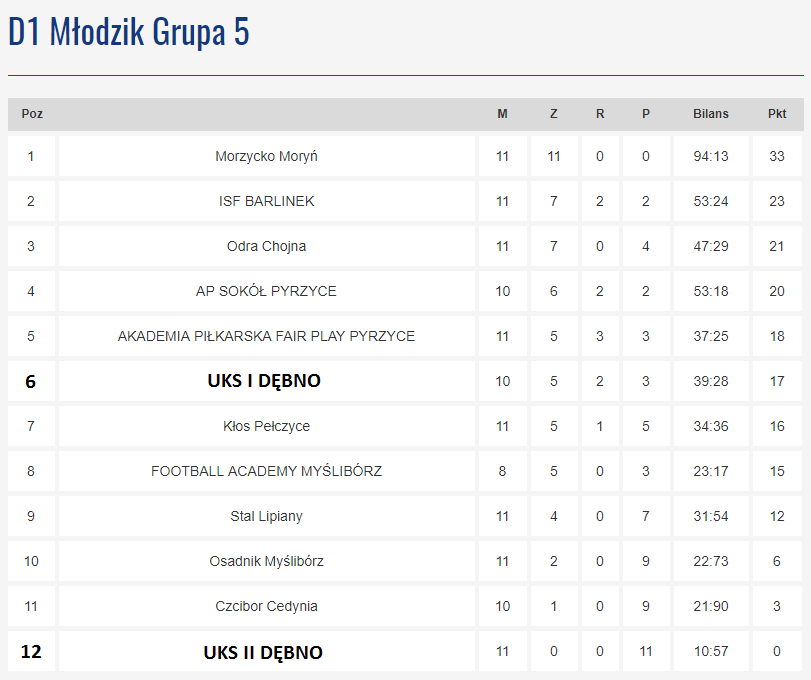Open AKADEMIA PIŁKARSKA FAIR PLAY PYRZYCE entry

point(266,336)
